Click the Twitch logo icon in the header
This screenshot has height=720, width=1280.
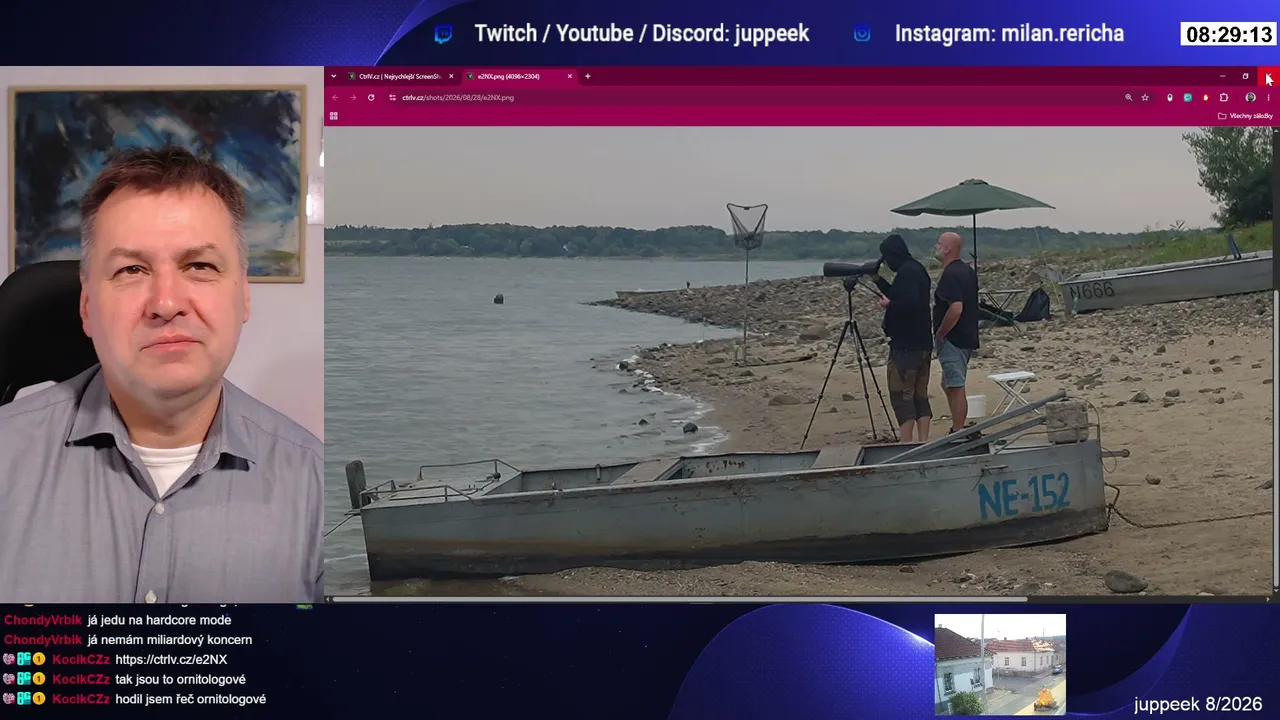coord(443,34)
